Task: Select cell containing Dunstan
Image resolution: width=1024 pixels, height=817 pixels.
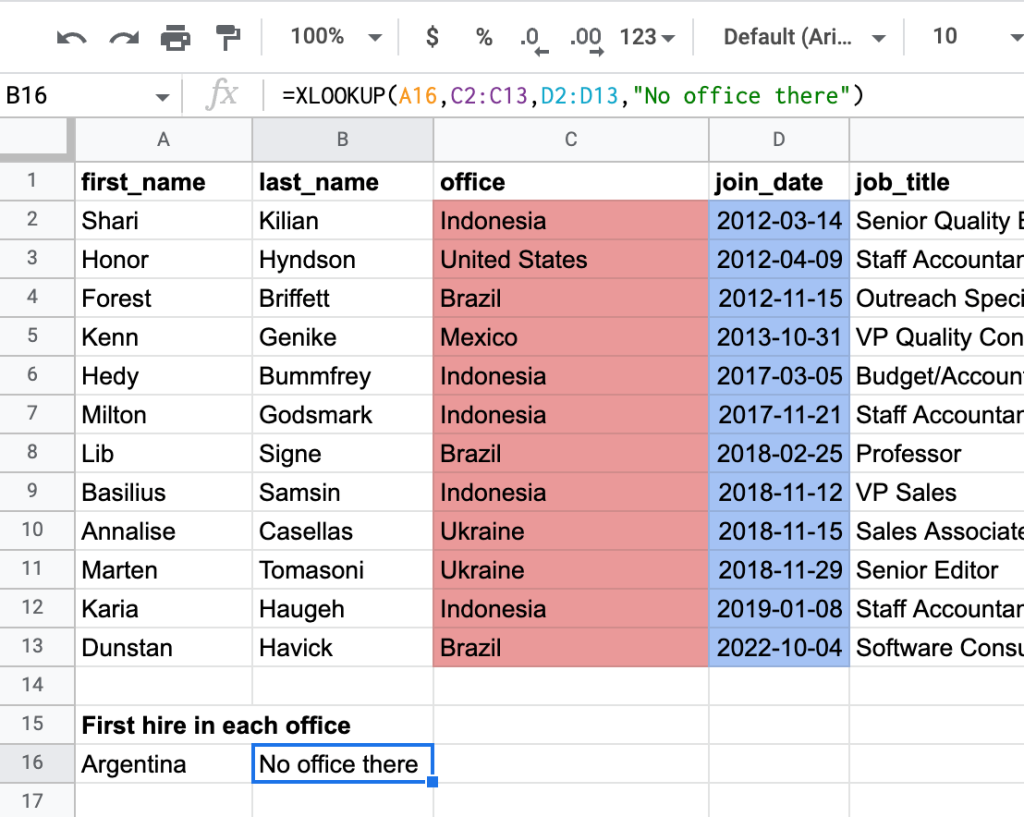Action: point(163,648)
